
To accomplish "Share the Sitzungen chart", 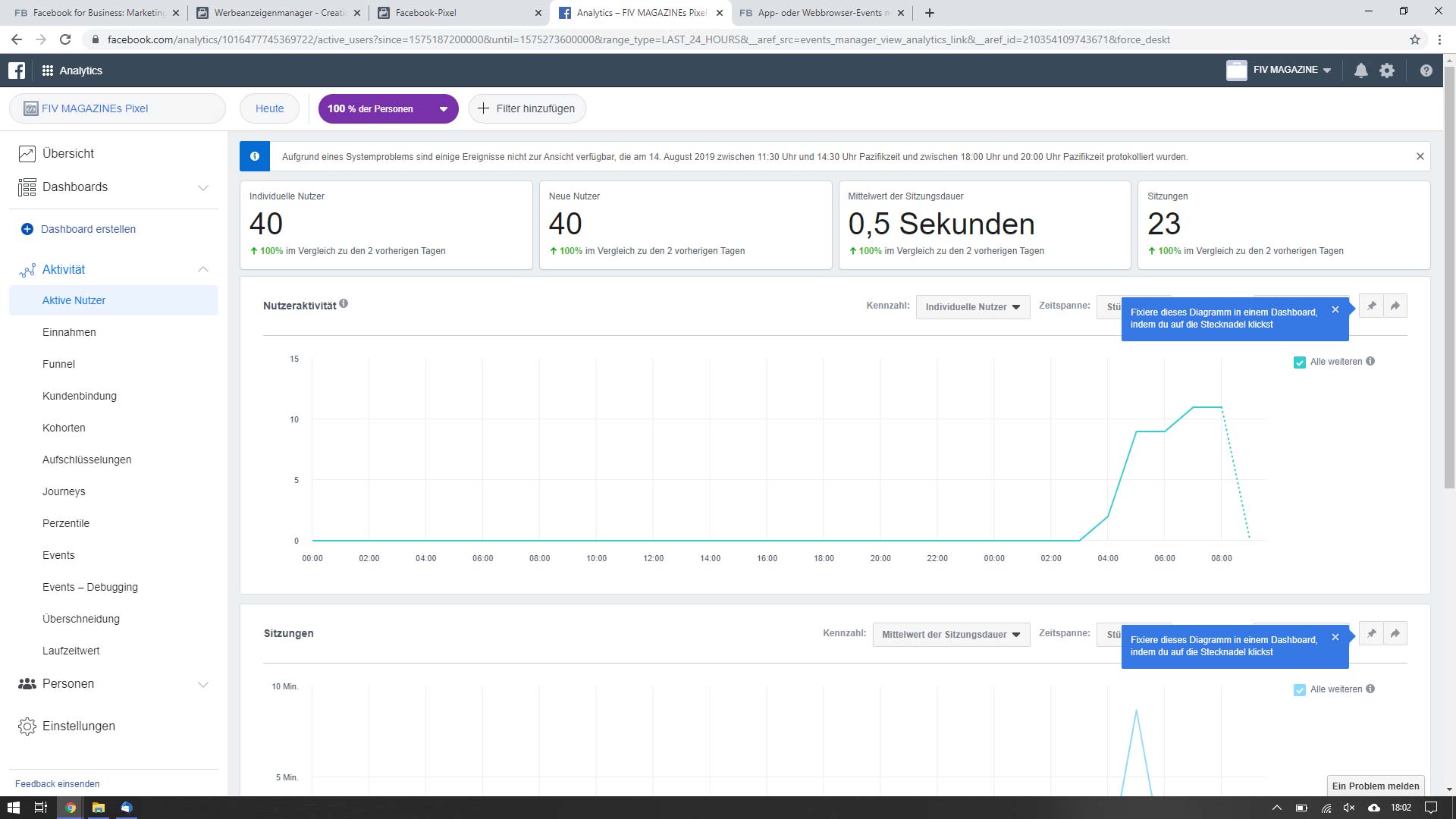I will (1395, 634).
